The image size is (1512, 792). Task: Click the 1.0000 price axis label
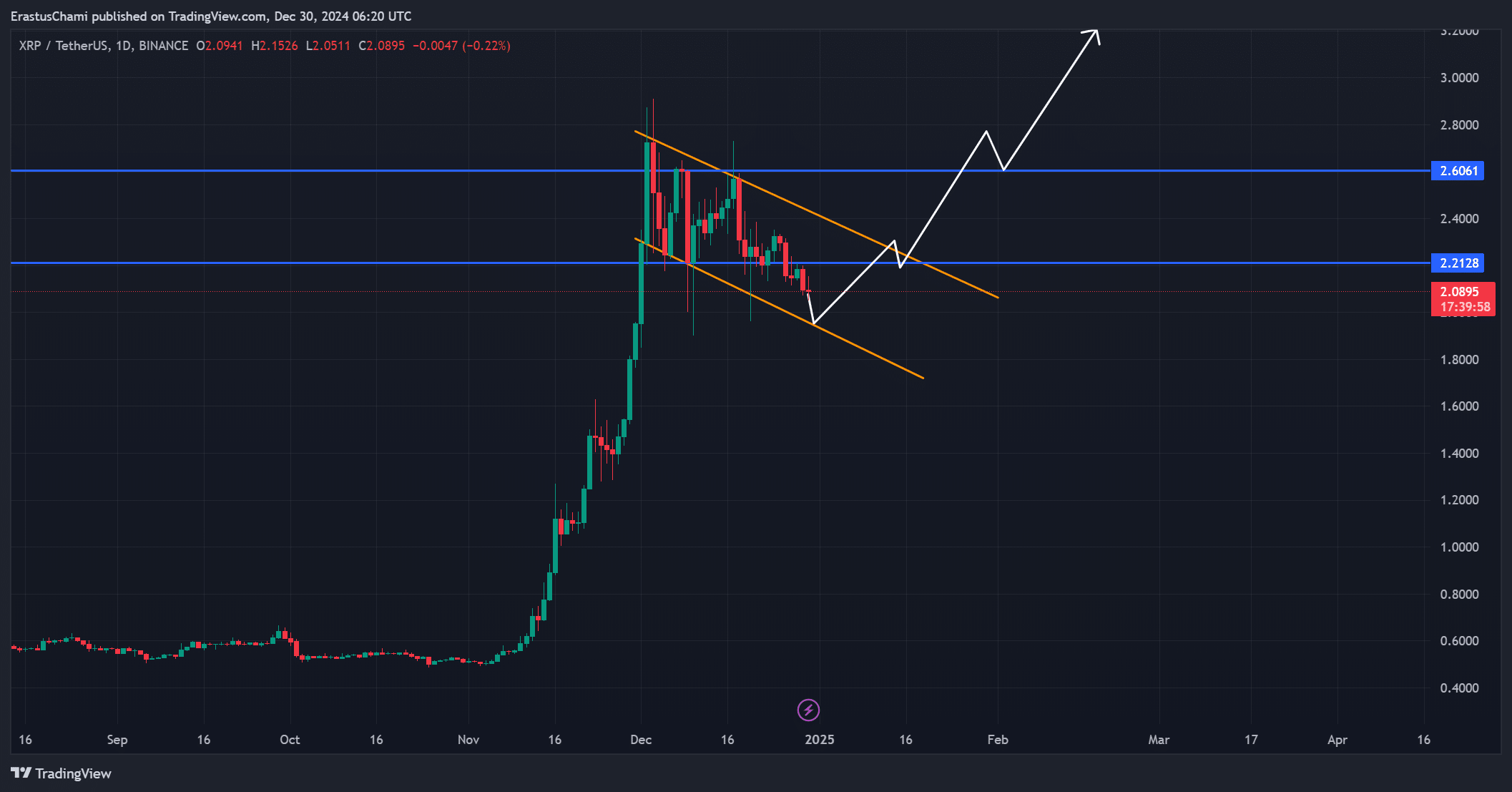[x=1459, y=547]
